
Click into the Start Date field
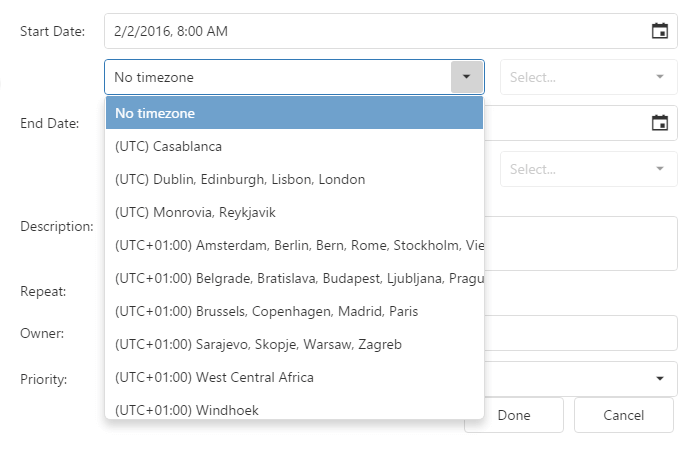coord(370,31)
